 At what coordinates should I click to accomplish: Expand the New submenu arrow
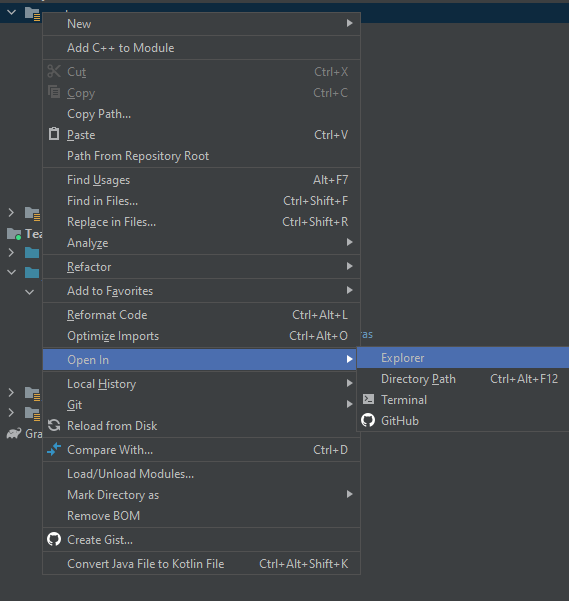coord(349,23)
